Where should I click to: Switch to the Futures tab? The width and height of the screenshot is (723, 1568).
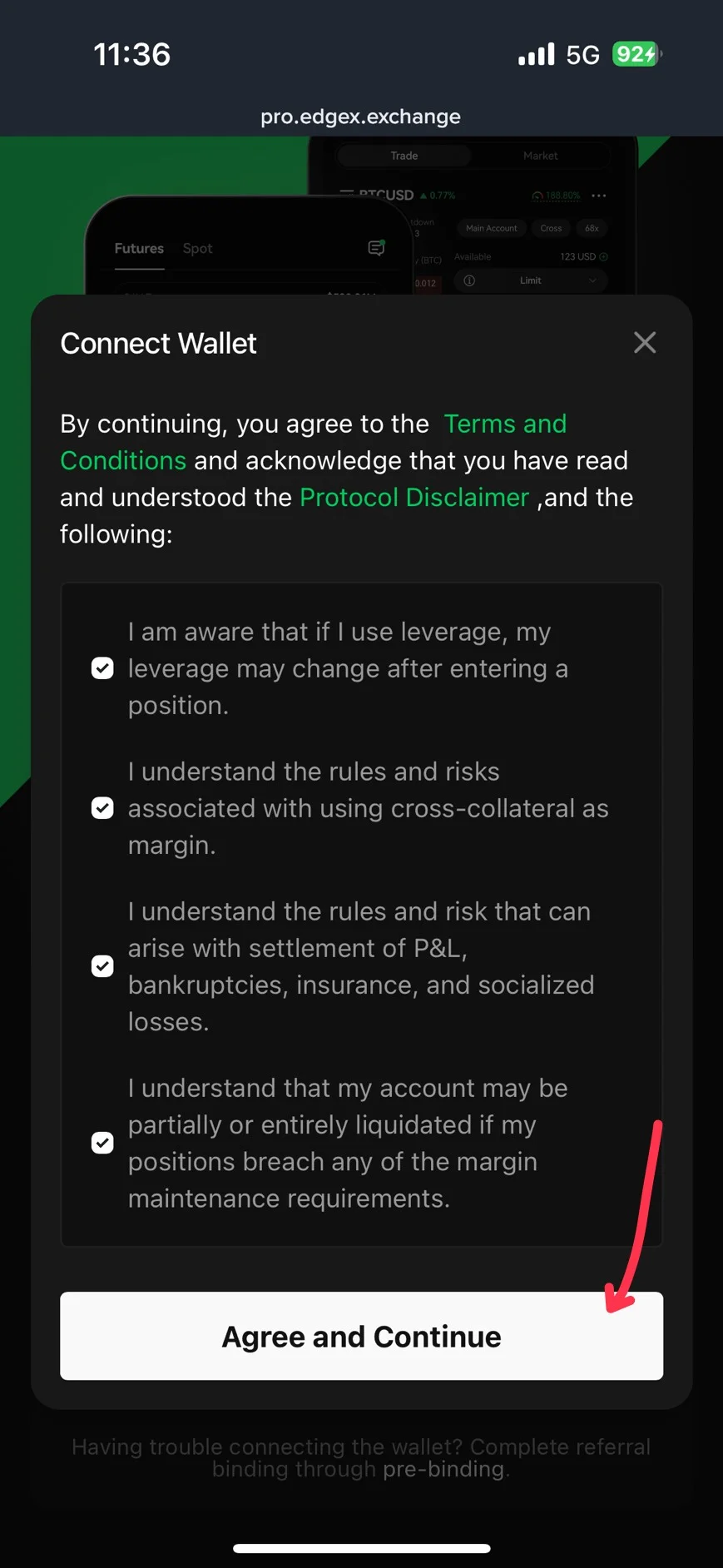pyautogui.click(x=139, y=248)
